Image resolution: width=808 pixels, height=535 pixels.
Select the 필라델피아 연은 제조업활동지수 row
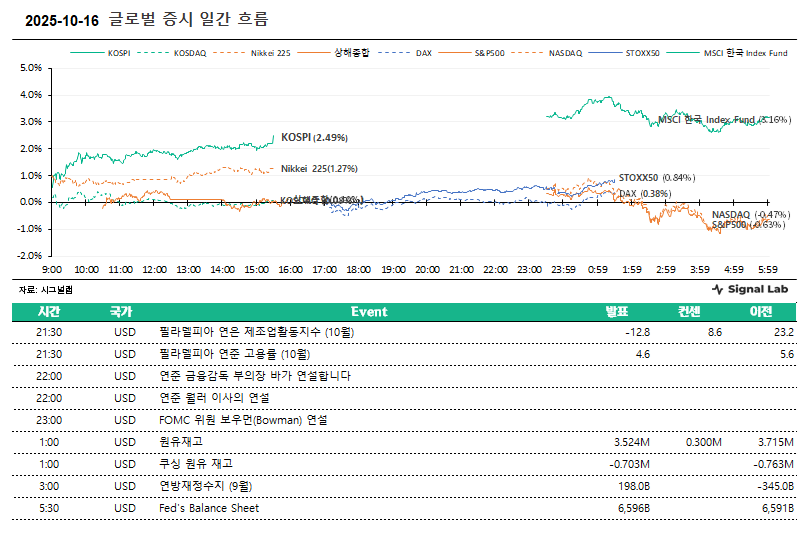click(257, 332)
